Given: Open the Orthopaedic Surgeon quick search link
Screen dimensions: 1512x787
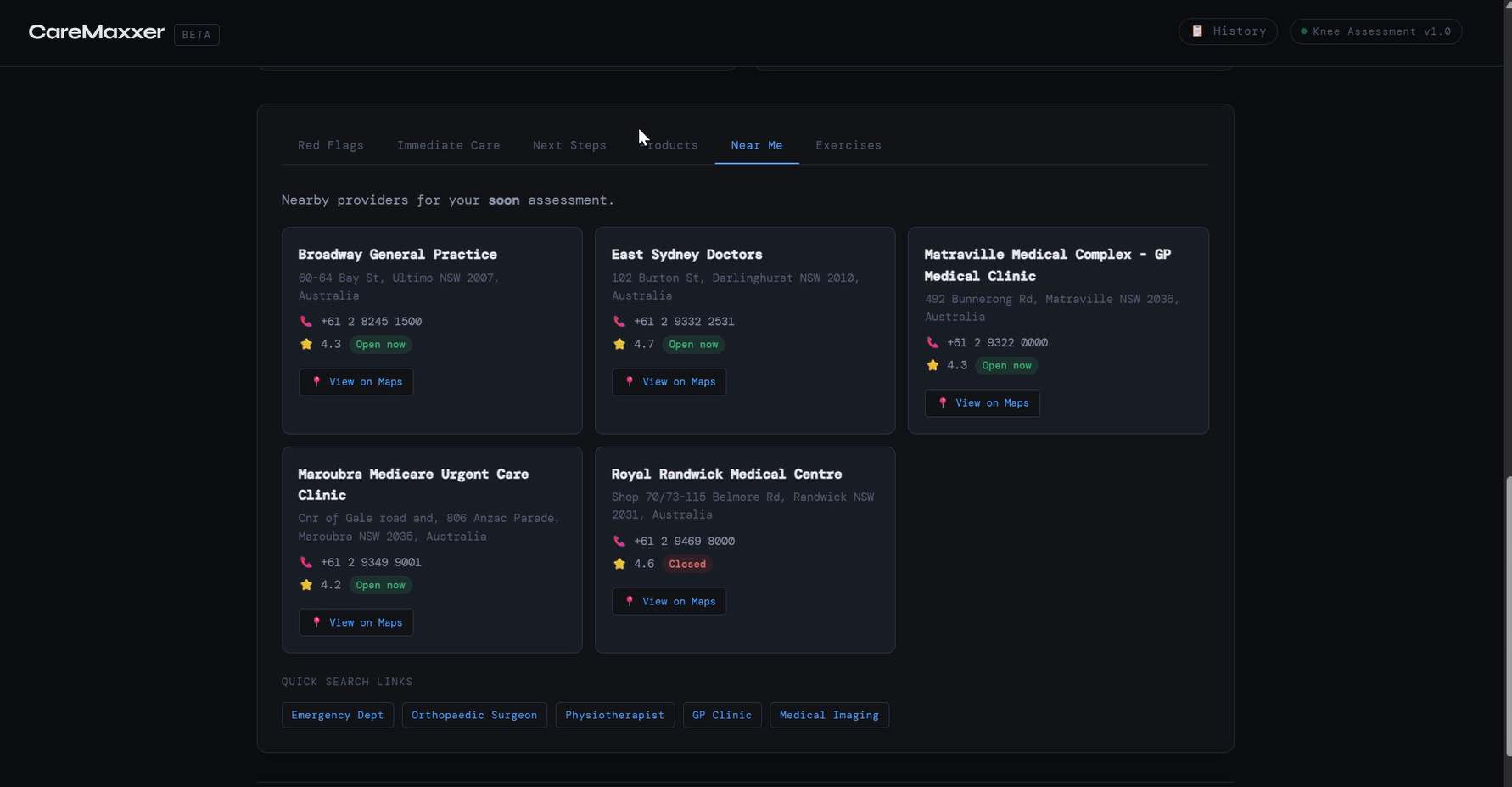Looking at the screenshot, I should [474, 715].
